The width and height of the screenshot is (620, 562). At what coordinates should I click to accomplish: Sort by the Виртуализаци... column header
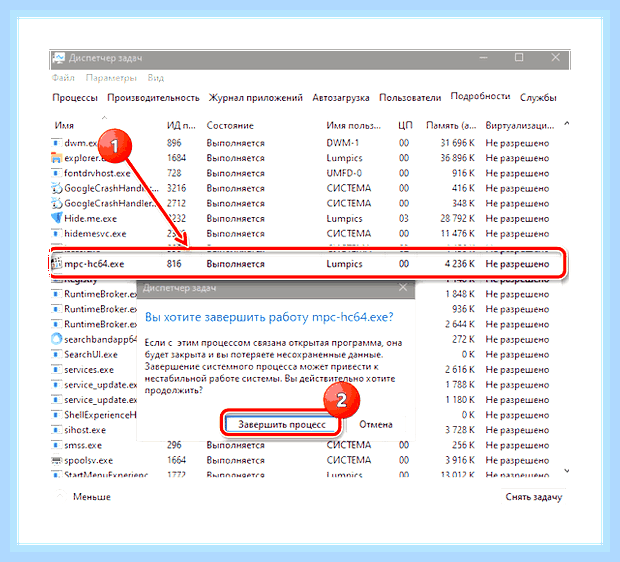[520, 125]
